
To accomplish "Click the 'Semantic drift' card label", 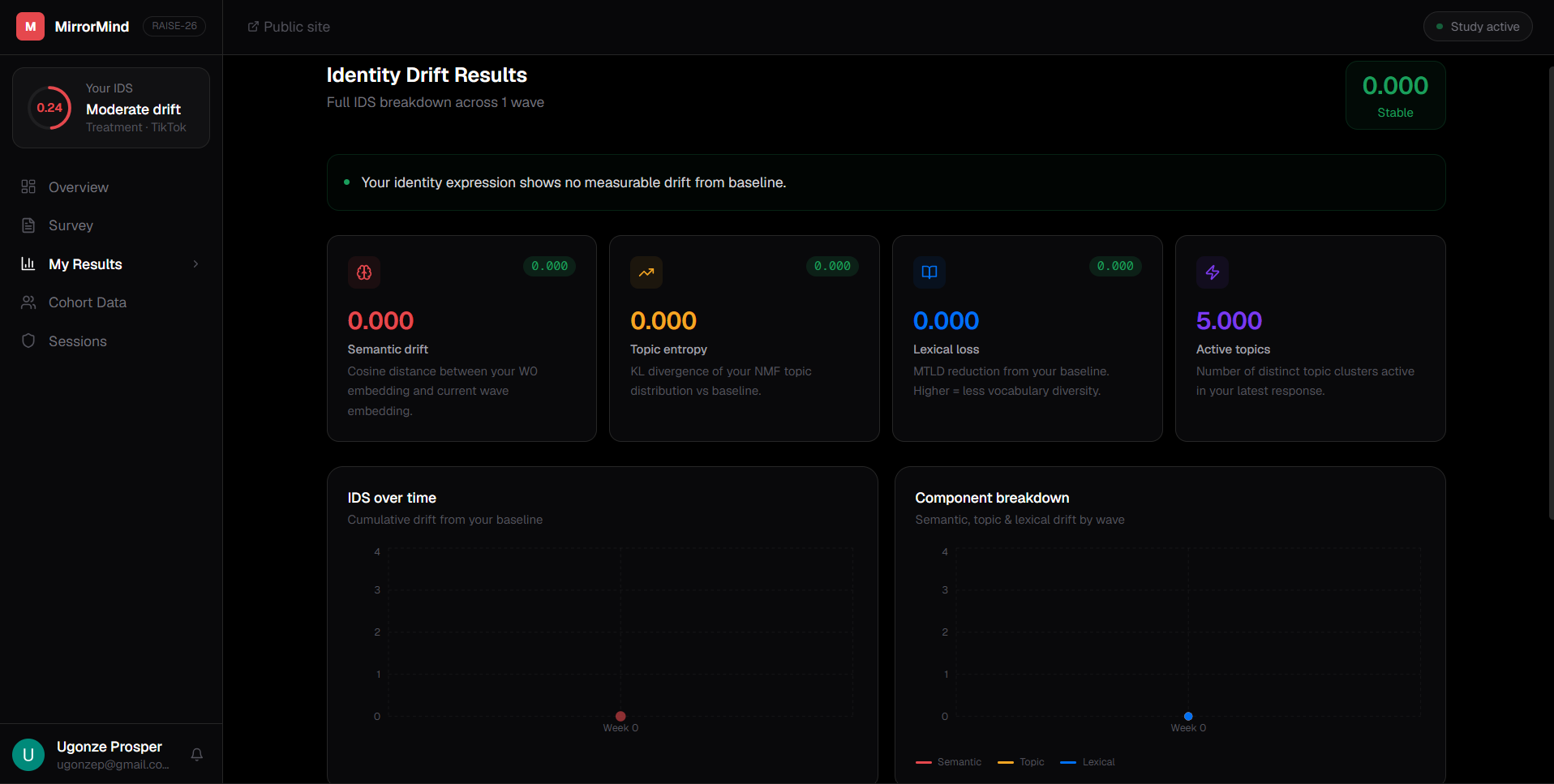I will [x=388, y=349].
